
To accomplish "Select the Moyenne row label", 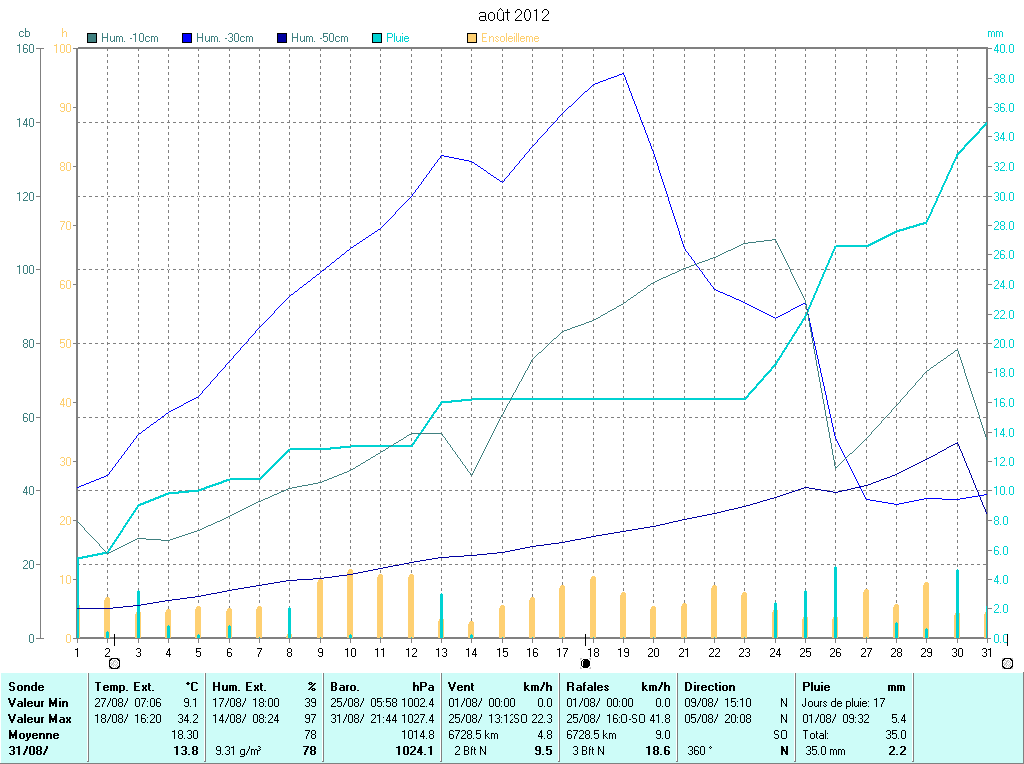I will [34, 734].
